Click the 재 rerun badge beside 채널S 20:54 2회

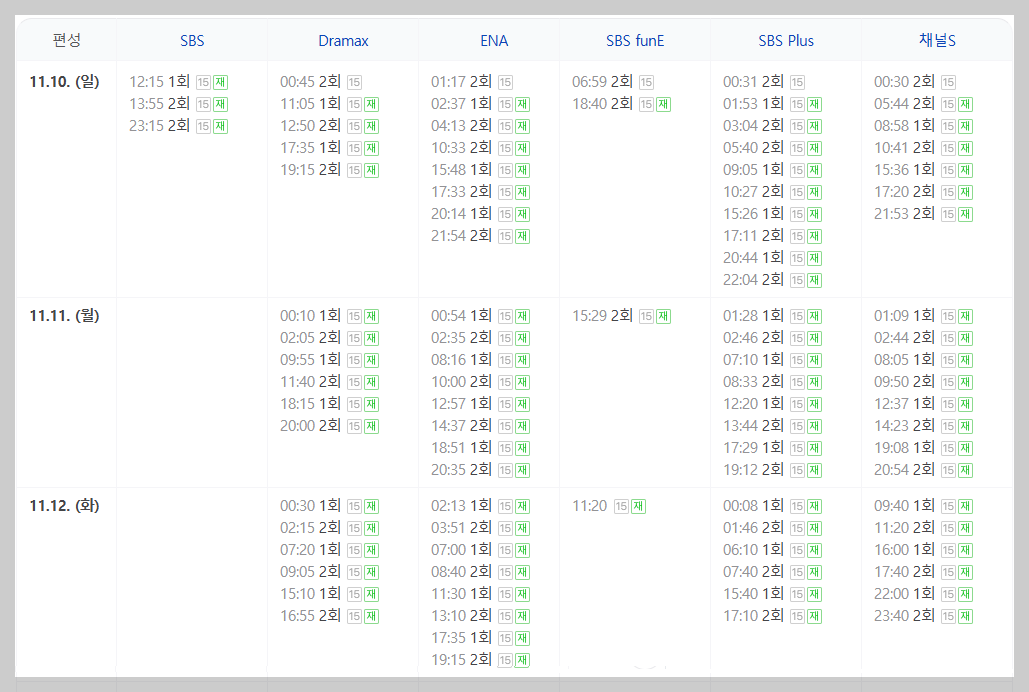pos(965,470)
